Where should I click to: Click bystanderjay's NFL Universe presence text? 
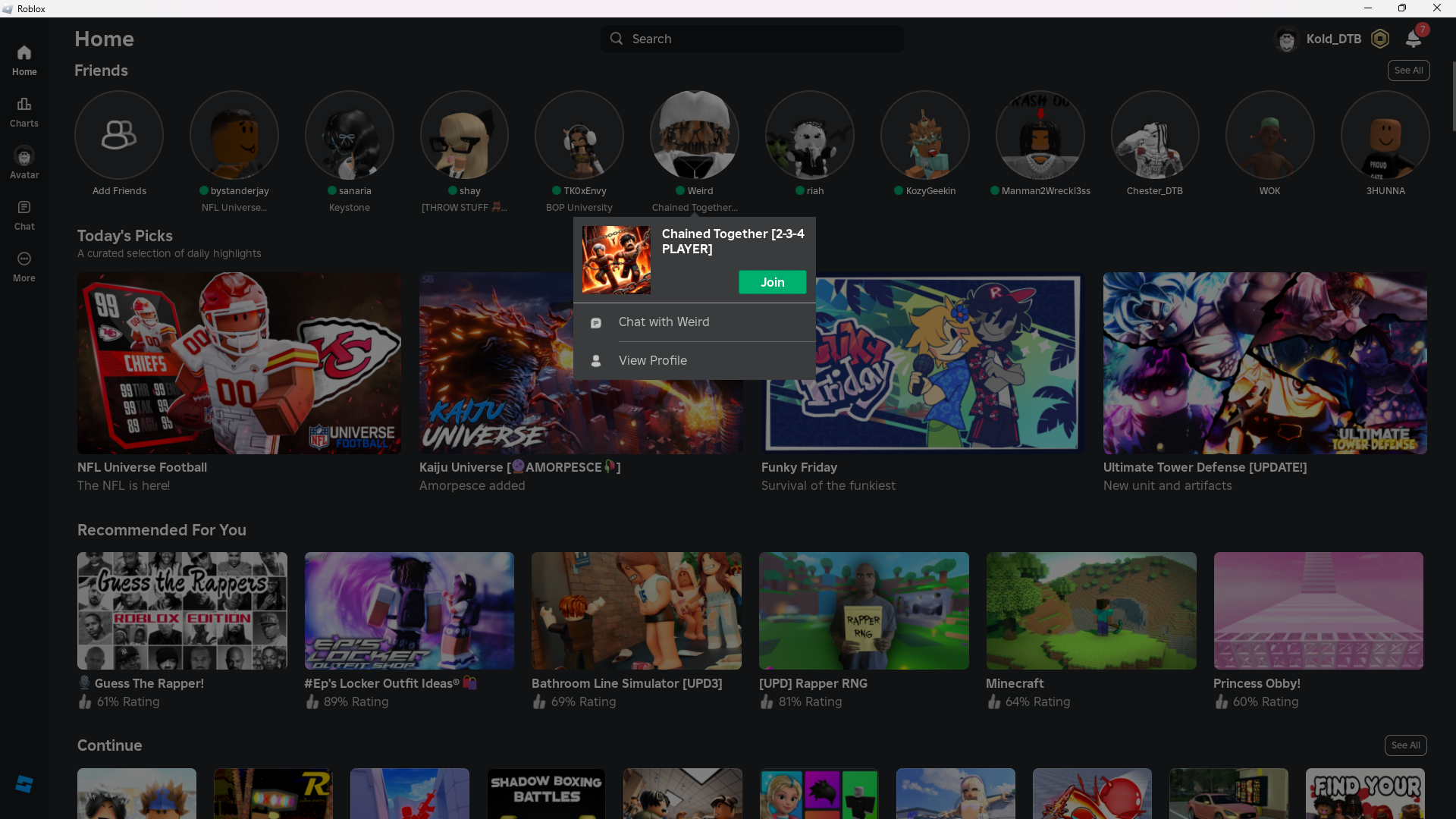(234, 208)
